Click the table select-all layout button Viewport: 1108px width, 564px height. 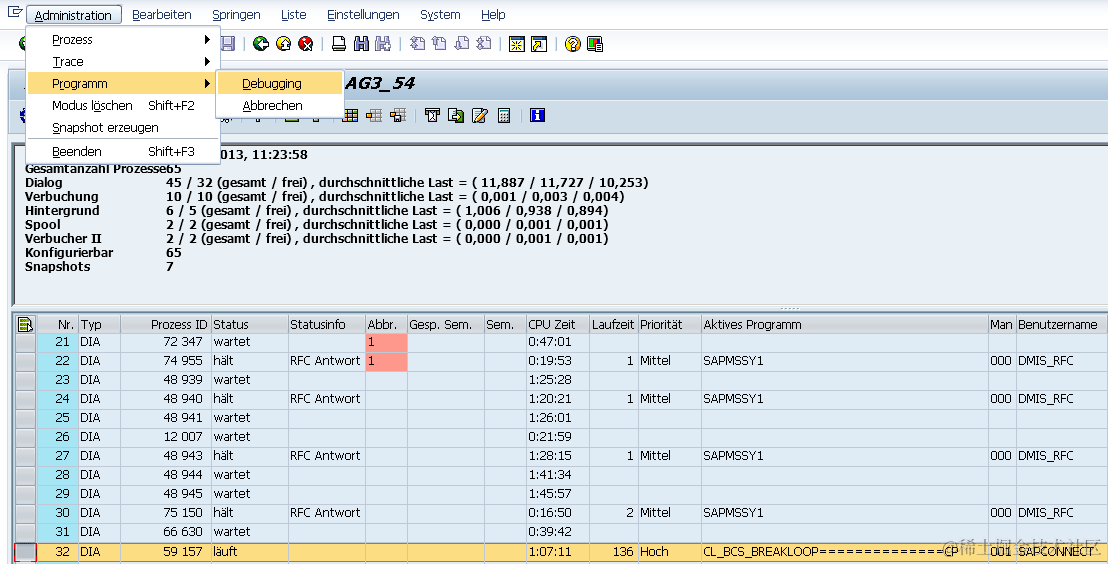pyautogui.click(x=25, y=324)
